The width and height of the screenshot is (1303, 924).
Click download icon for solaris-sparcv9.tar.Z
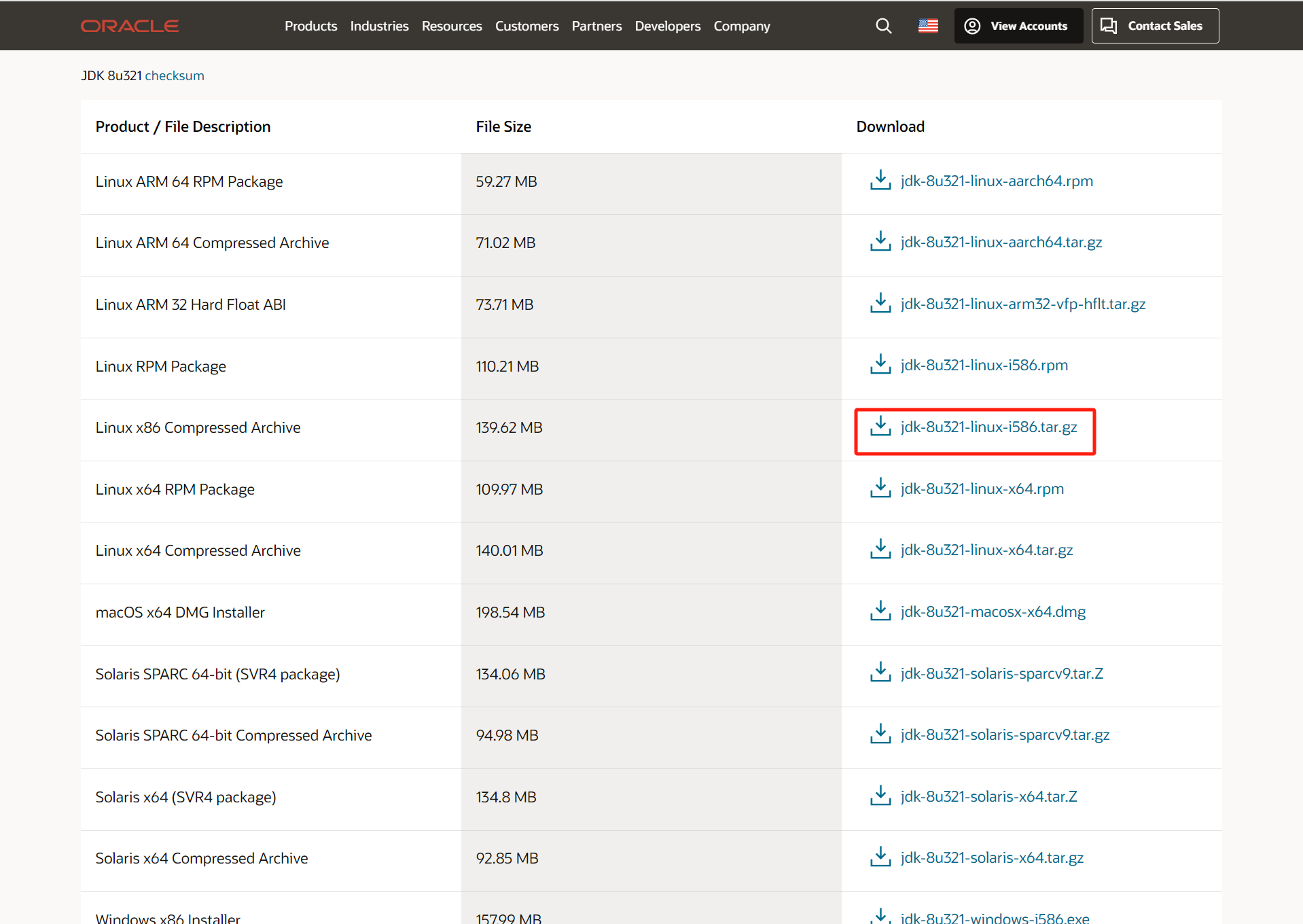coord(880,673)
